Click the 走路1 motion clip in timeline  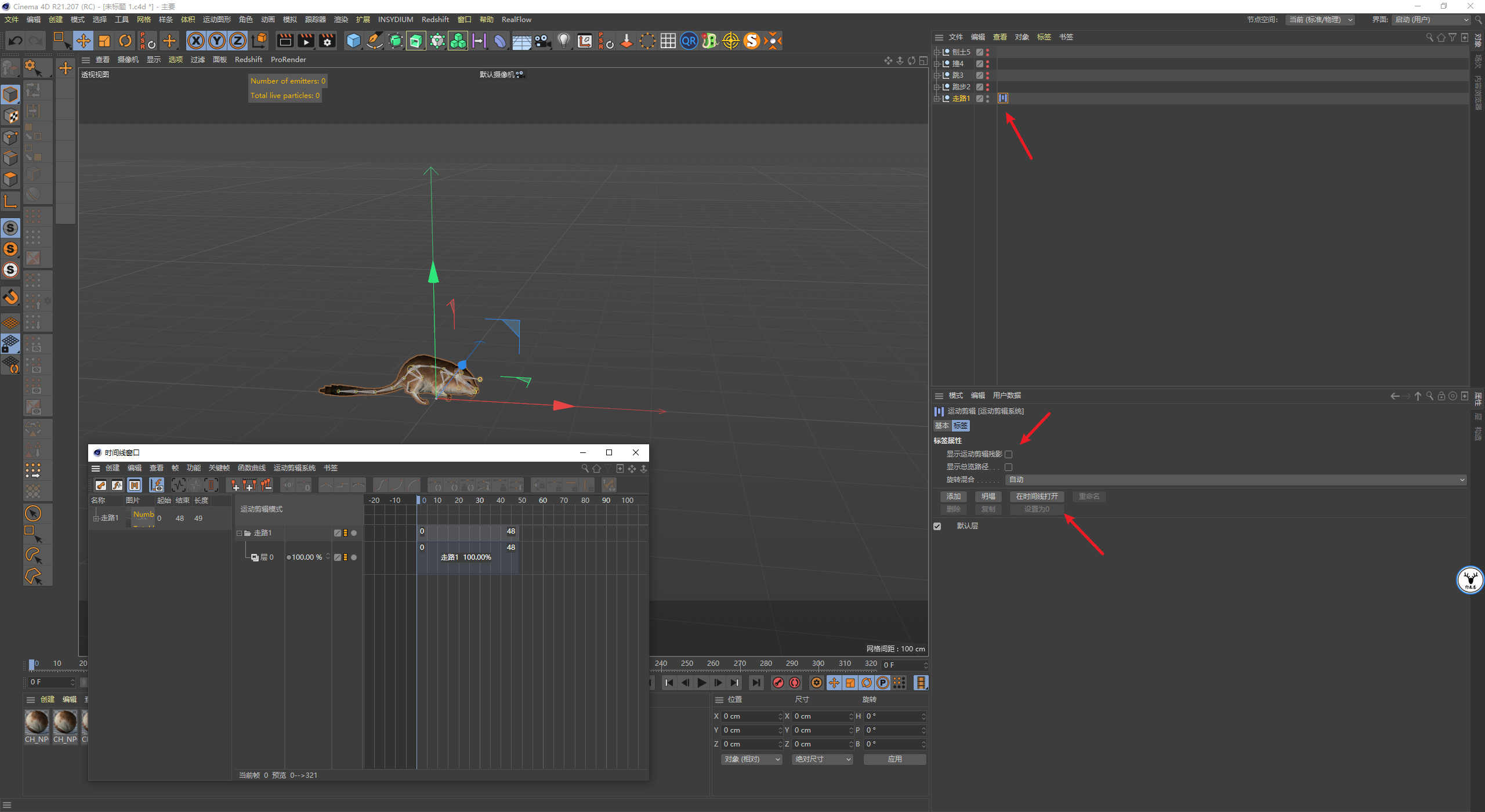pyautogui.click(x=466, y=557)
